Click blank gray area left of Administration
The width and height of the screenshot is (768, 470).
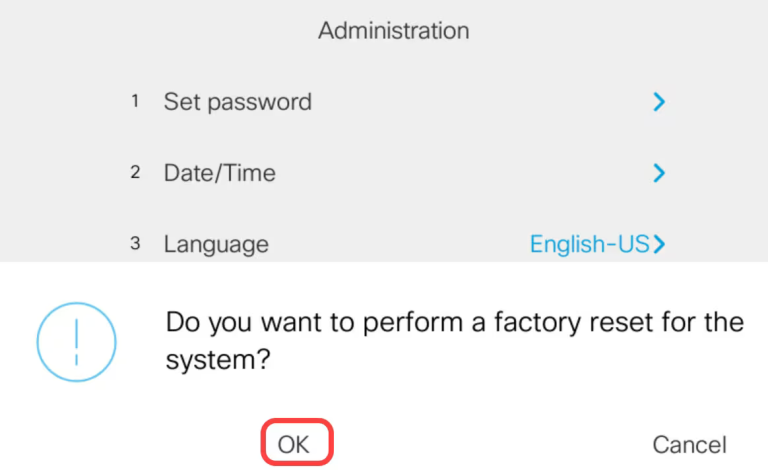pos(150,31)
